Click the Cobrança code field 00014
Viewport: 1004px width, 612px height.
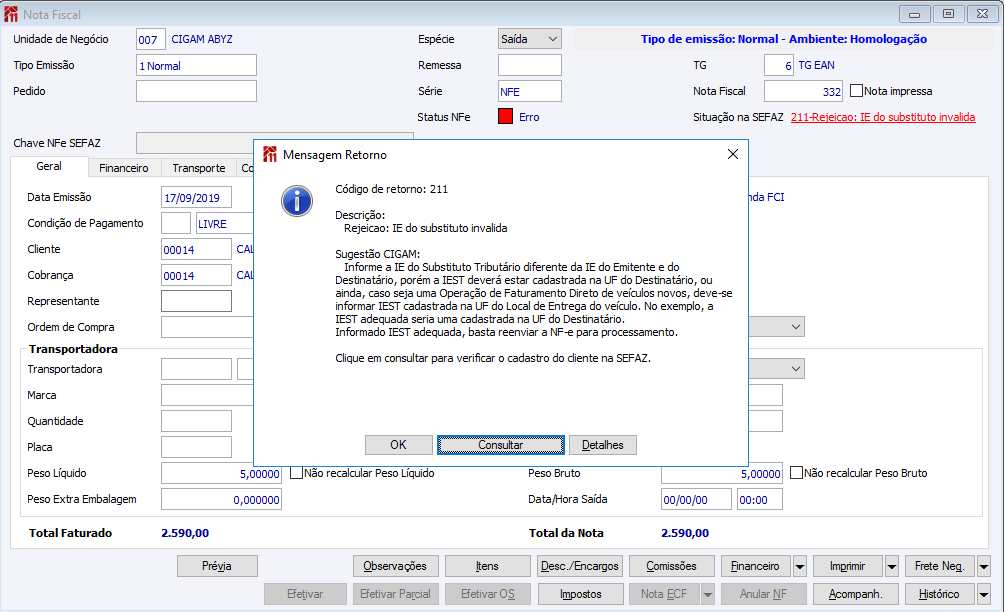click(x=196, y=275)
